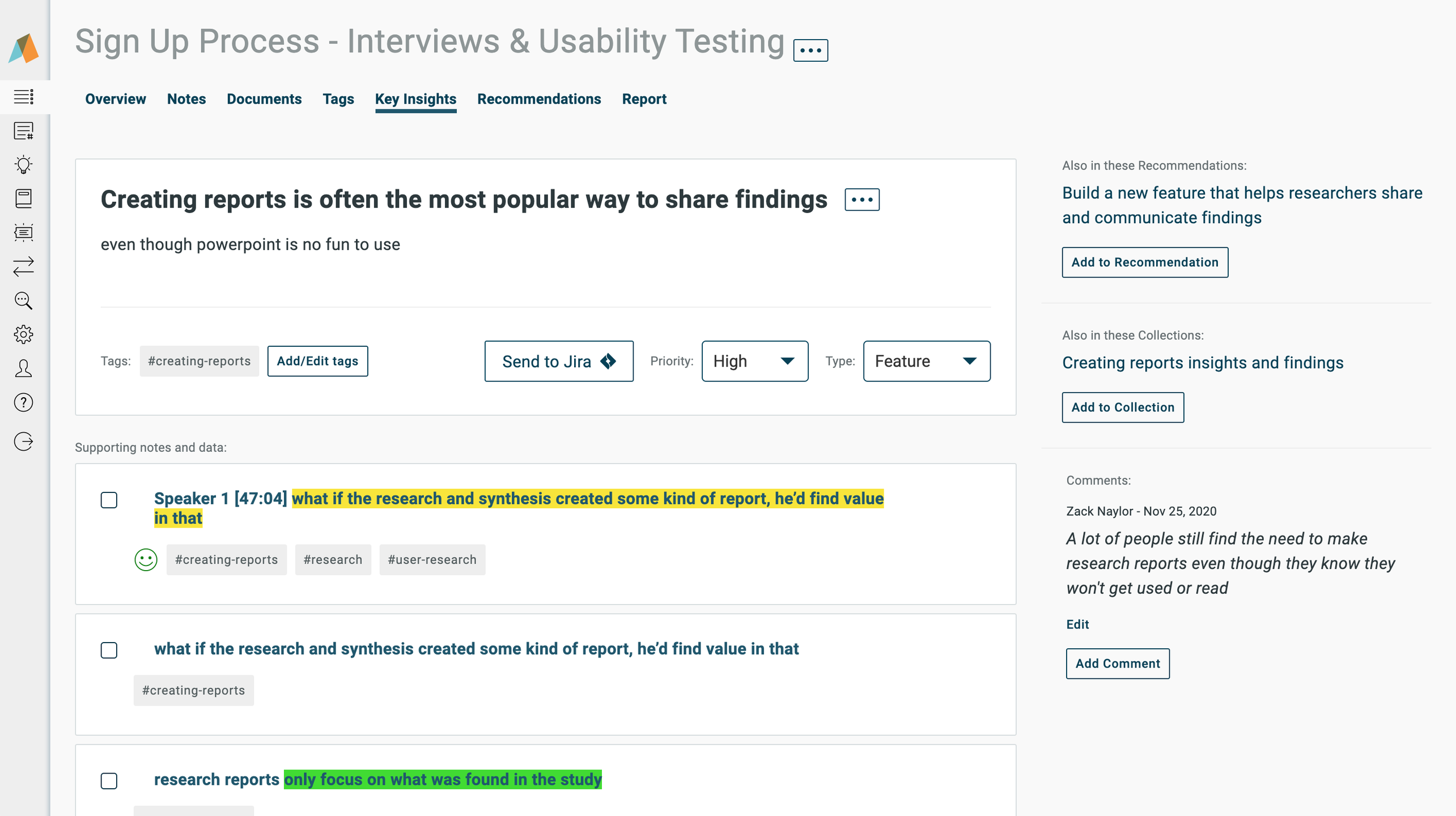
Task: Open the Priority High dropdown
Action: [754, 361]
